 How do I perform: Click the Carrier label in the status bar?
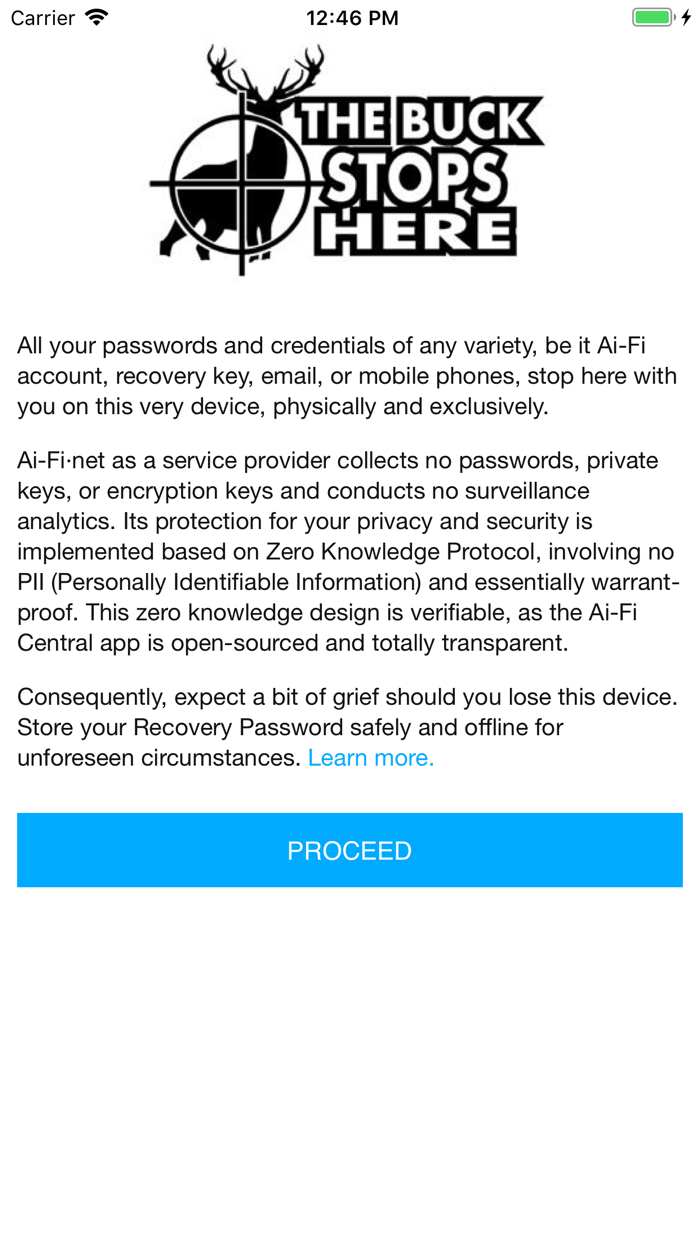[x=42, y=17]
